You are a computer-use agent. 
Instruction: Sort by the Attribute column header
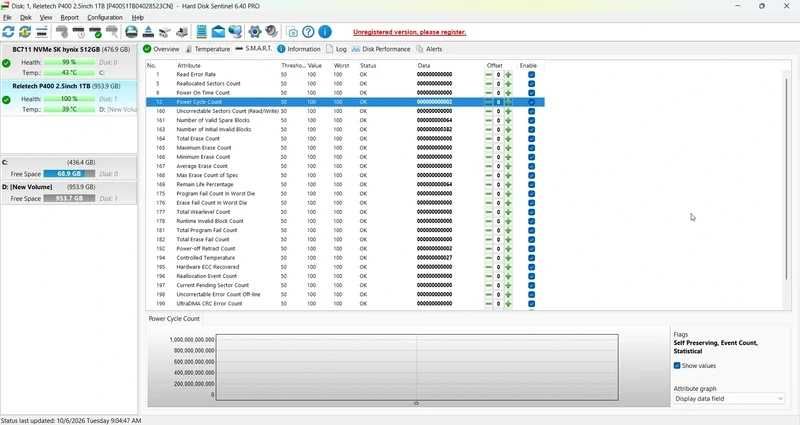click(x=189, y=66)
